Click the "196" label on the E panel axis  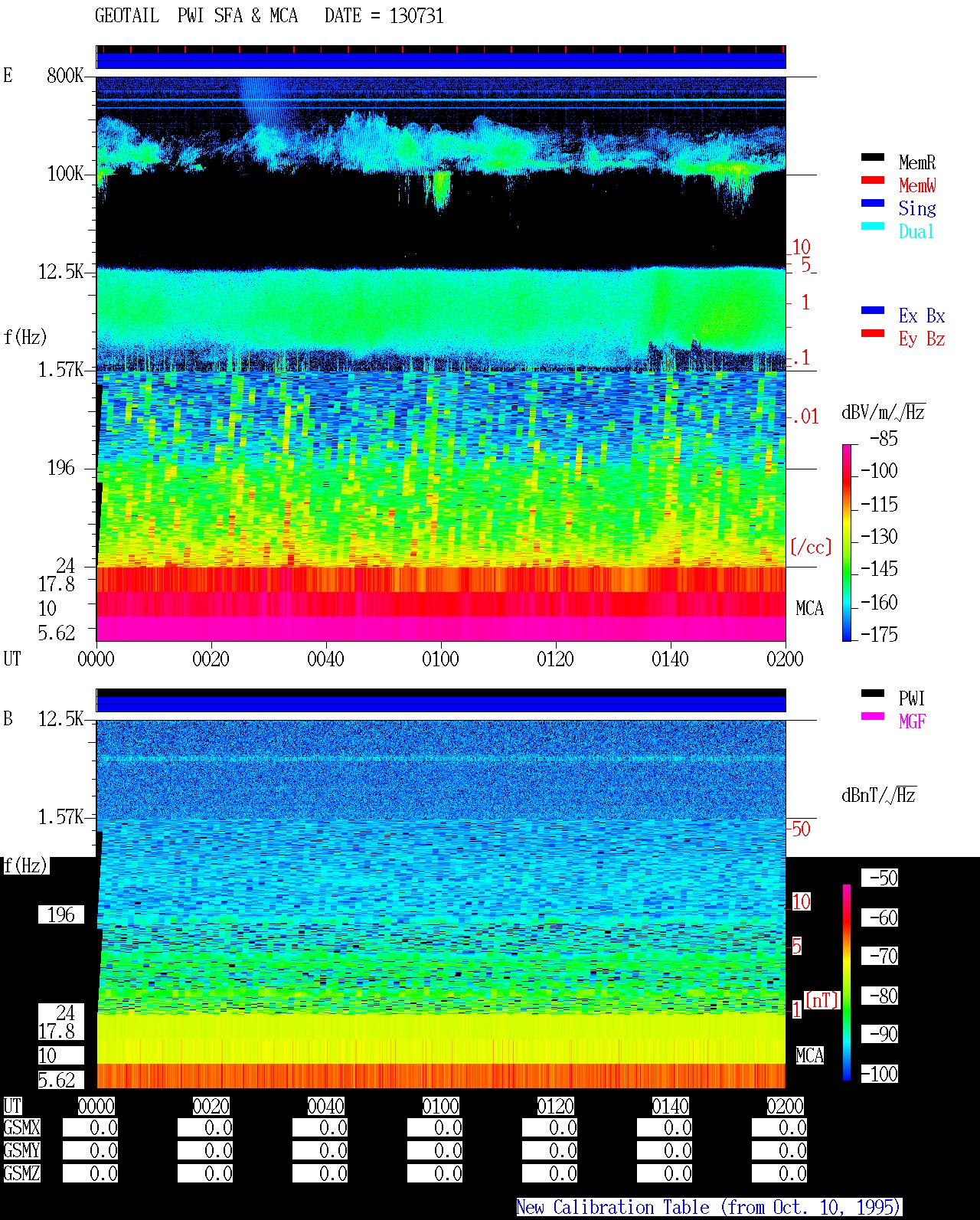click(61, 468)
